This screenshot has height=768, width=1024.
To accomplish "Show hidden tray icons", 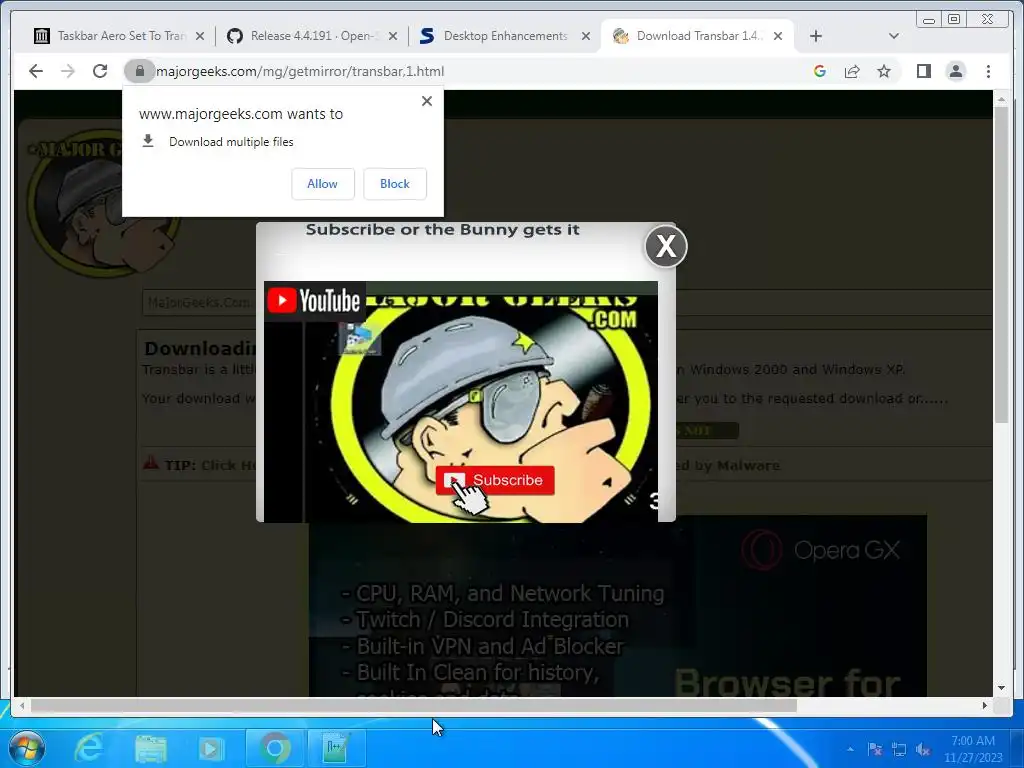I will point(850,750).
